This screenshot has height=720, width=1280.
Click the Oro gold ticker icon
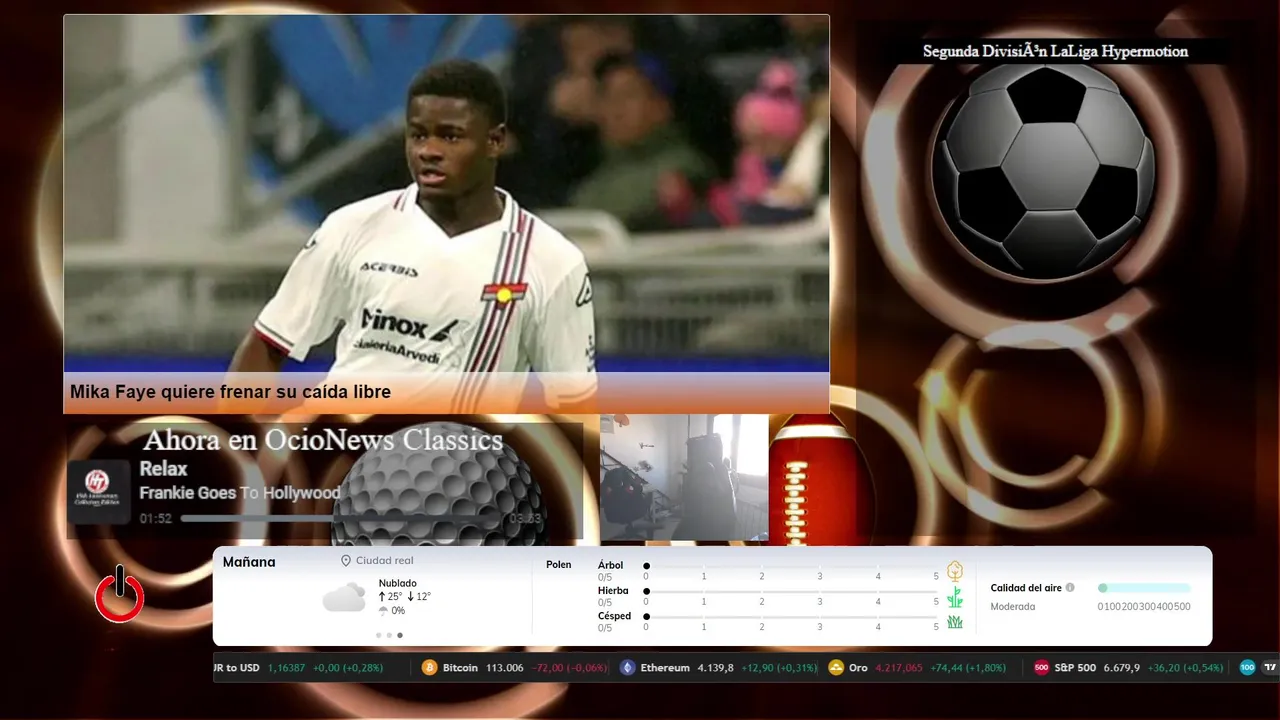[836, 668]
